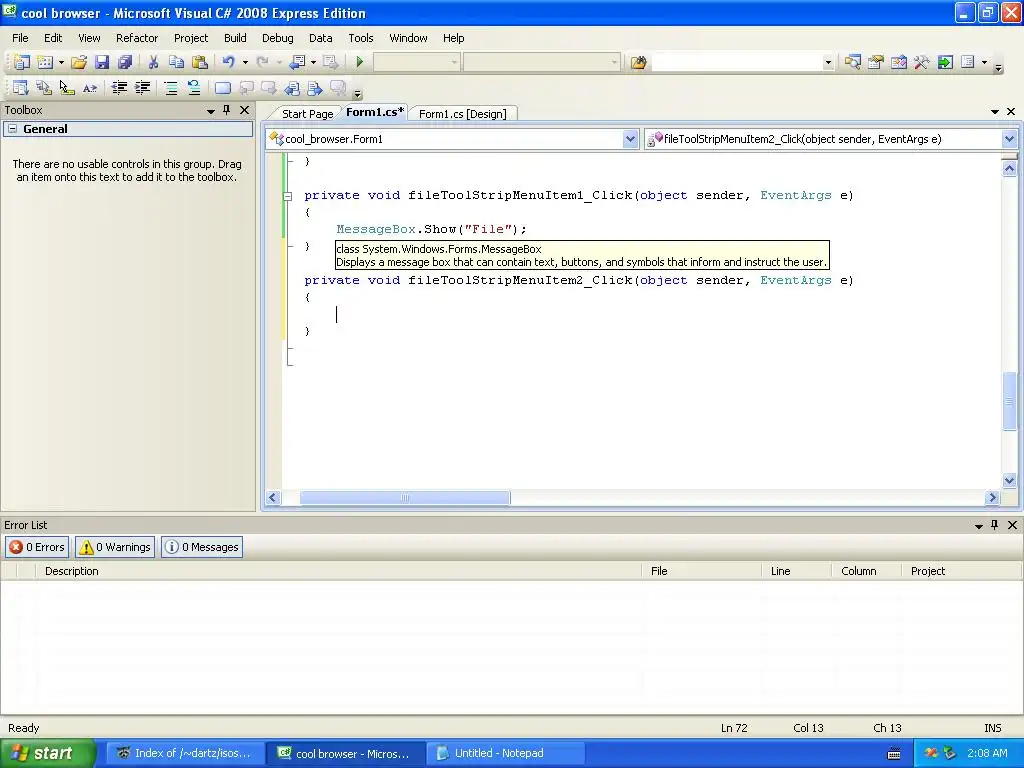Open Object Browser from the toolbar icon

click(x=899, y=62)
